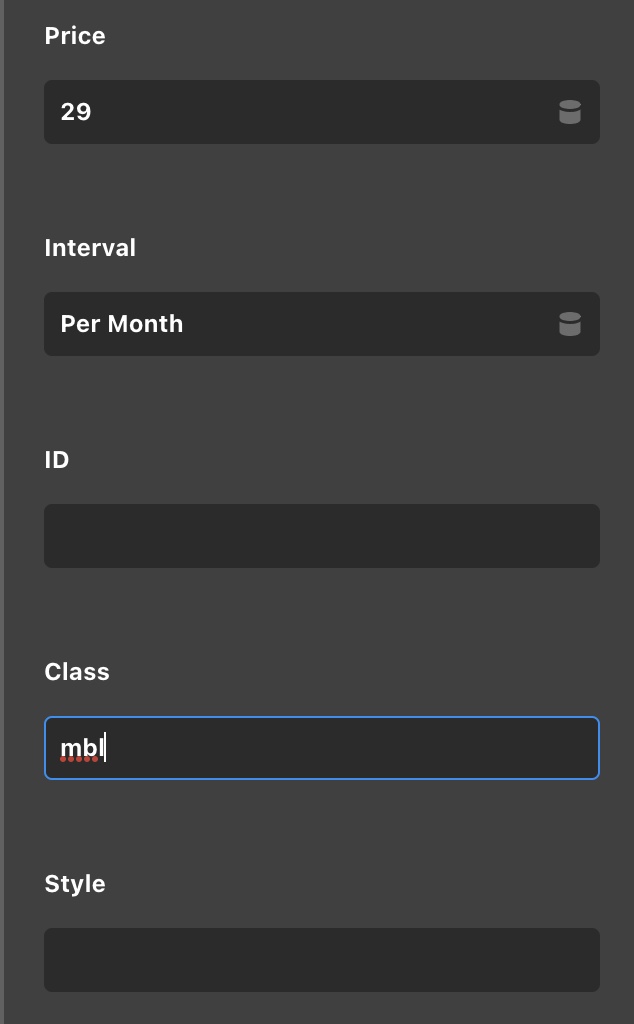Focus the empty ID text box
The width and height of the screenshot is (634, 1024).
(x=322, y=536)
